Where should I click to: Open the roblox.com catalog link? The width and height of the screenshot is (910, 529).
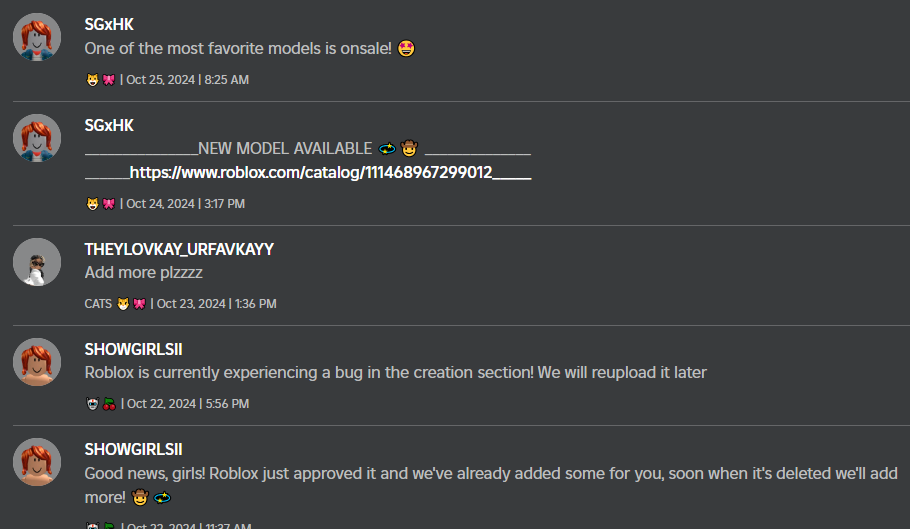(311, 173)
